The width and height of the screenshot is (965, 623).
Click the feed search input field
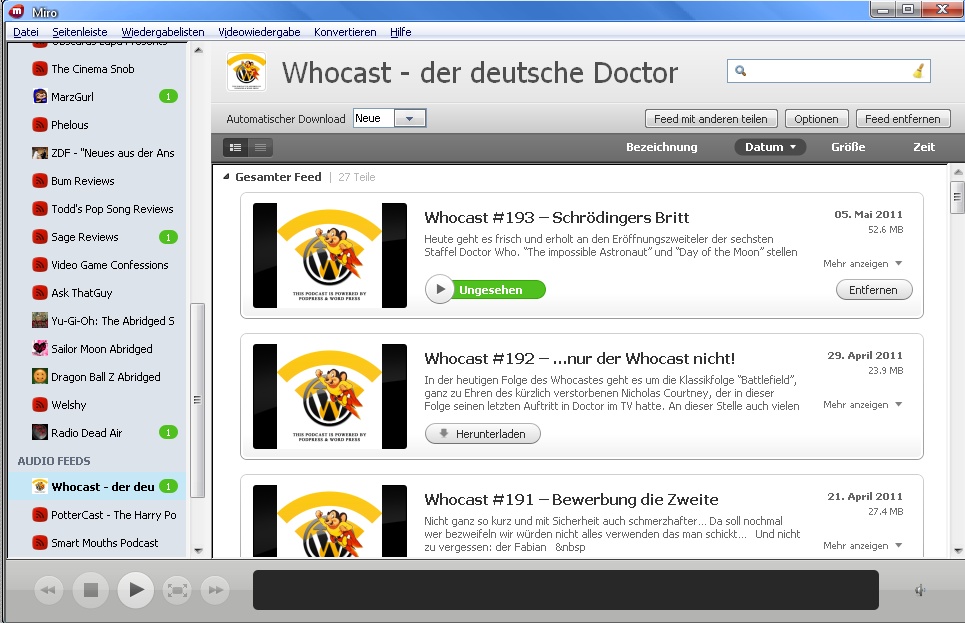(828, 71)
